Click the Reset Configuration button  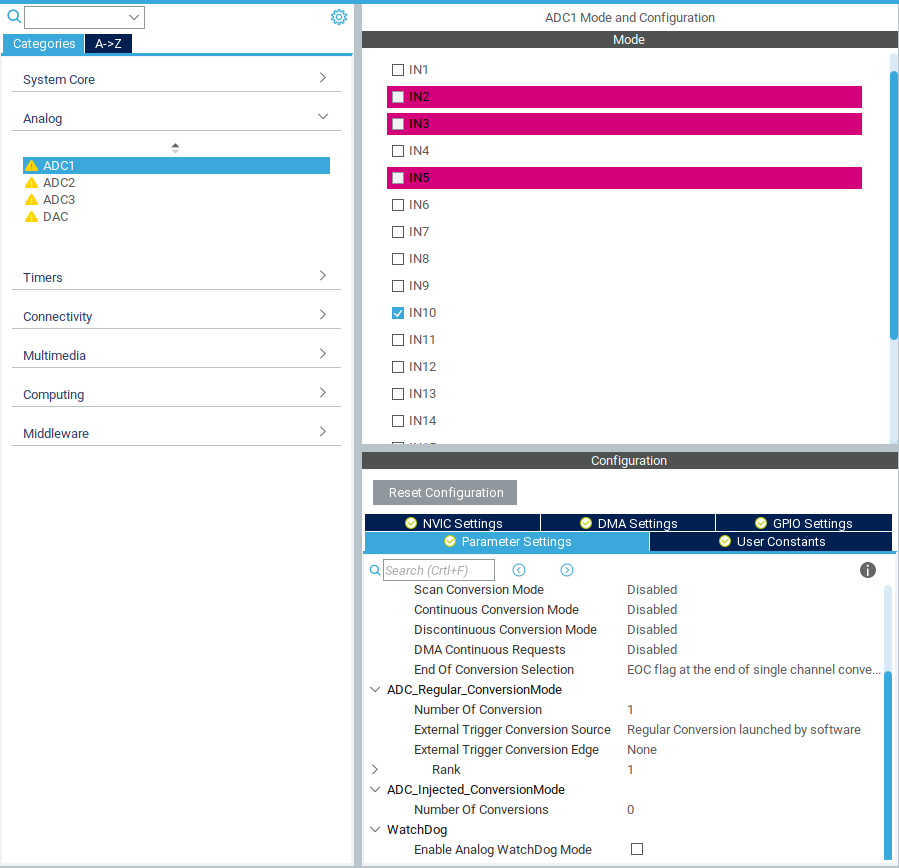[445, 492]
